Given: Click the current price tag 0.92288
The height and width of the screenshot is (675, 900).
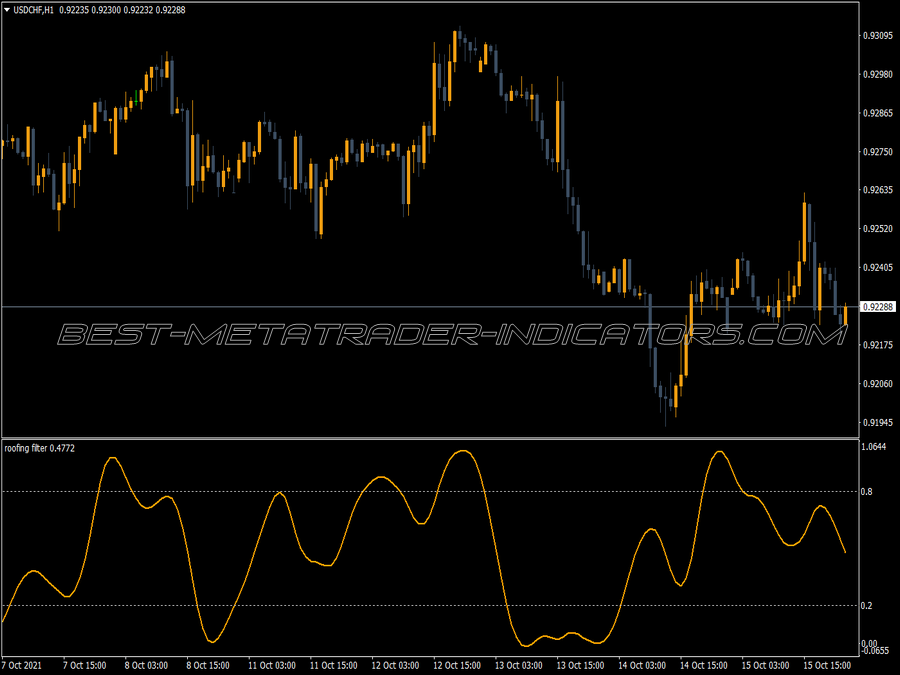Looking at the screenshot, I should coord(878,307).
